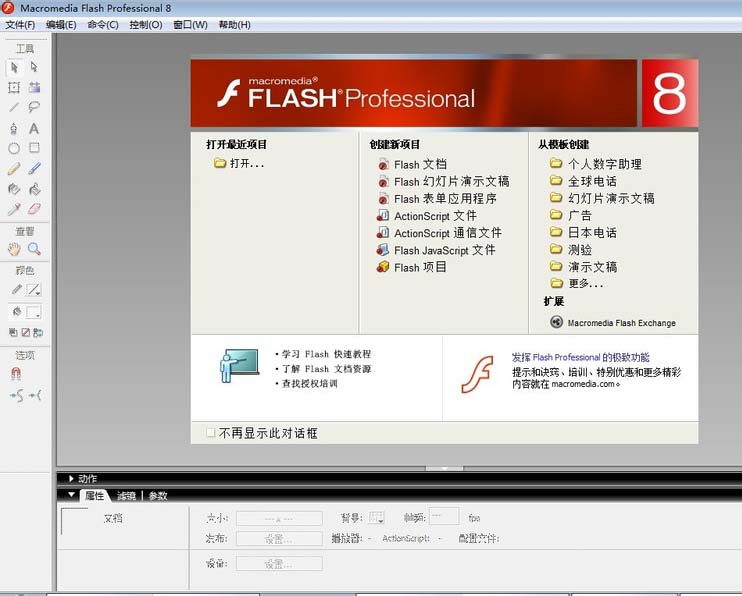This screenshot has height=596, width=742.
Task: Select the Zoom magnifier tool
Action: [x=34, y=249]
